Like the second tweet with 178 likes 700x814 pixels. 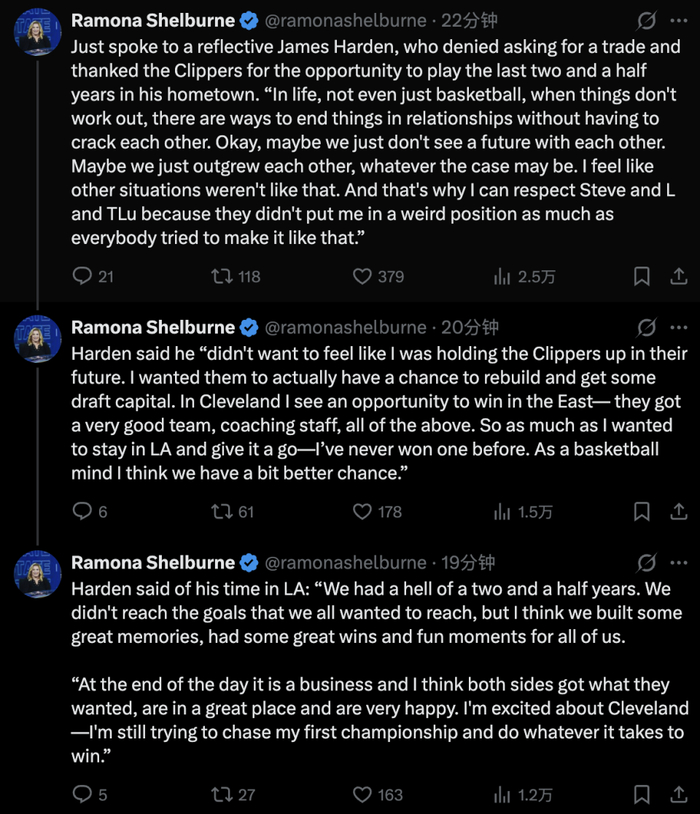coord(363,511)
